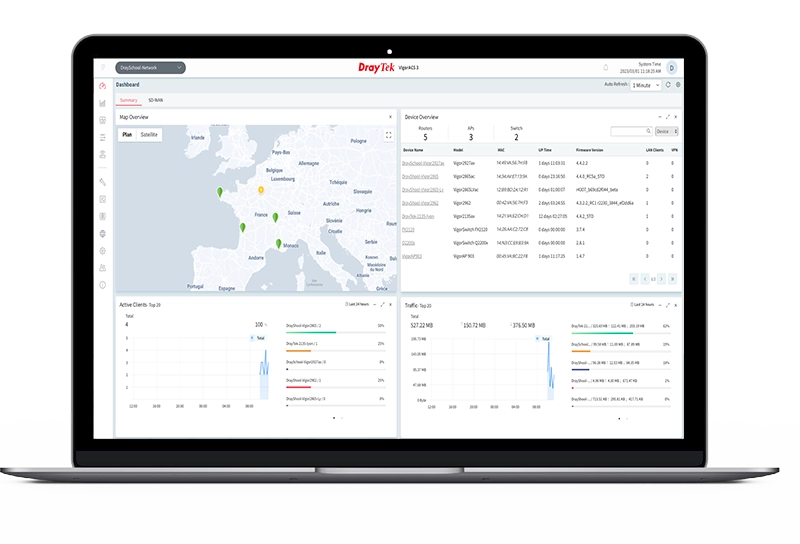The width and height of the screenshot is (800, 544).
Task: Open the info circle icon in sidebar
Action: pyautogui.click(x=103, y=285)
